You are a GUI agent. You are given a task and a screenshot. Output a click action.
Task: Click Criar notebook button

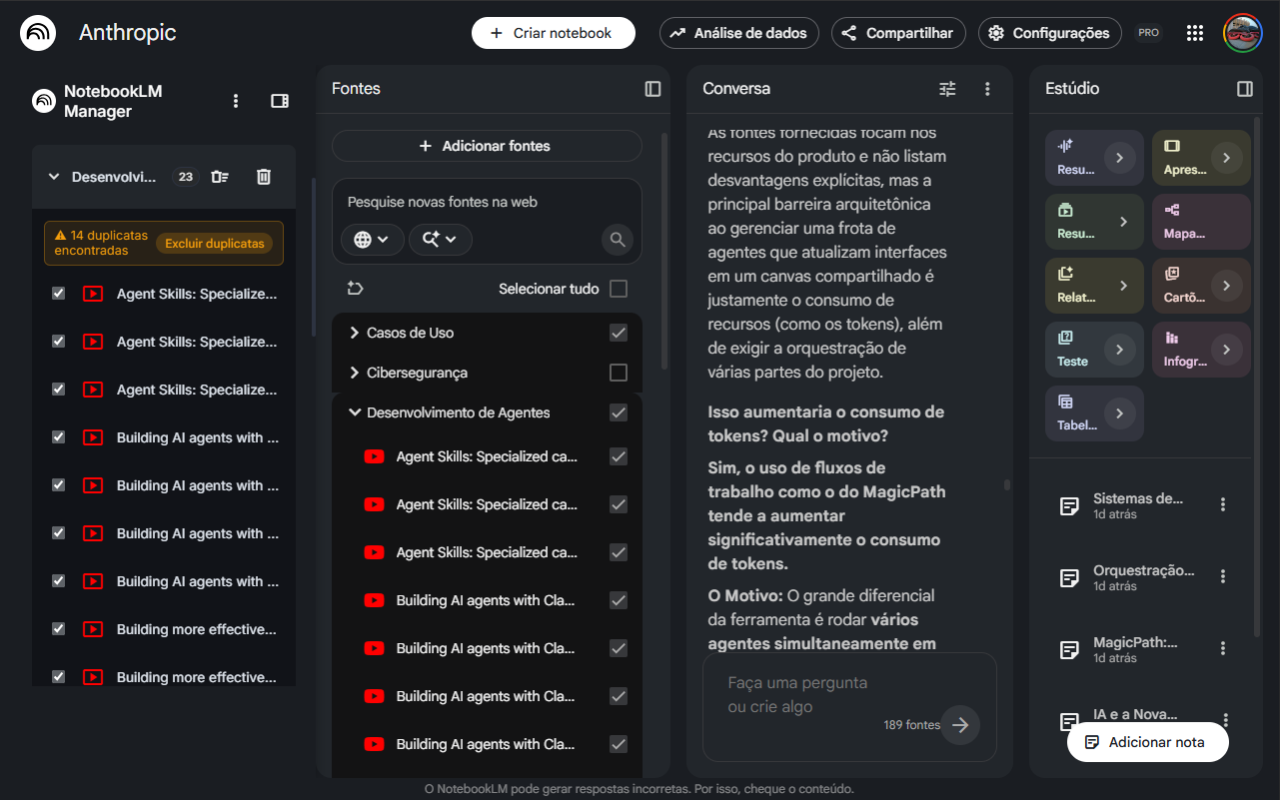click(x=553, y=33)
